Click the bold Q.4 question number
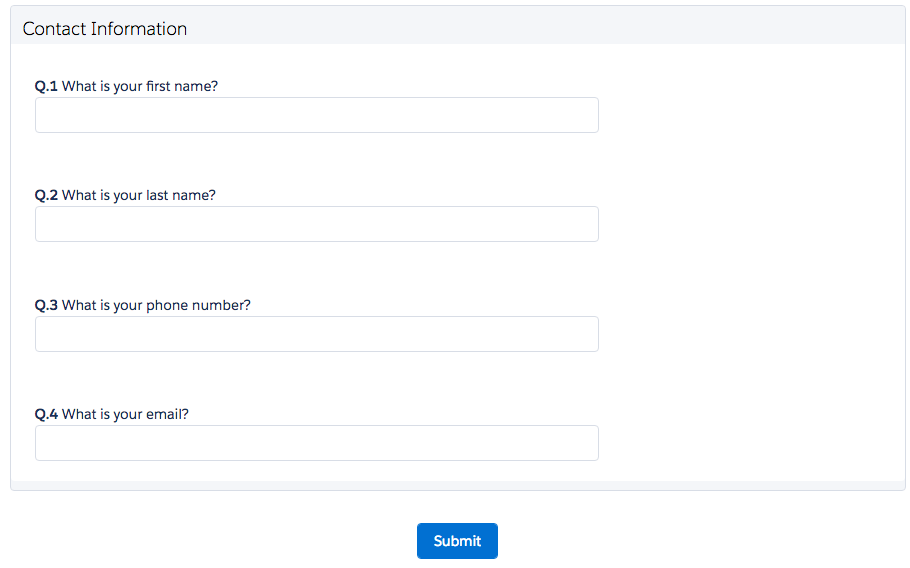Viewport: 910px width, 568px height. coord(47,414)
